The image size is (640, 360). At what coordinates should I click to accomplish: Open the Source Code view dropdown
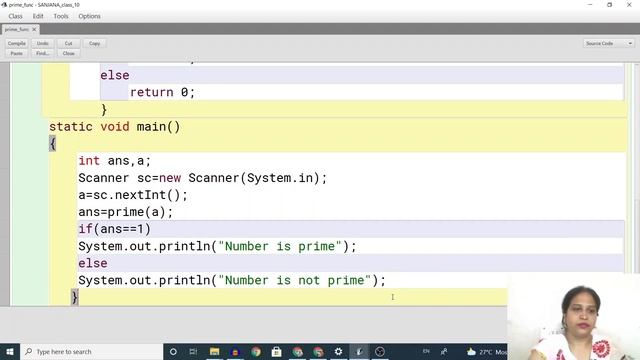[x=608, y=43]
